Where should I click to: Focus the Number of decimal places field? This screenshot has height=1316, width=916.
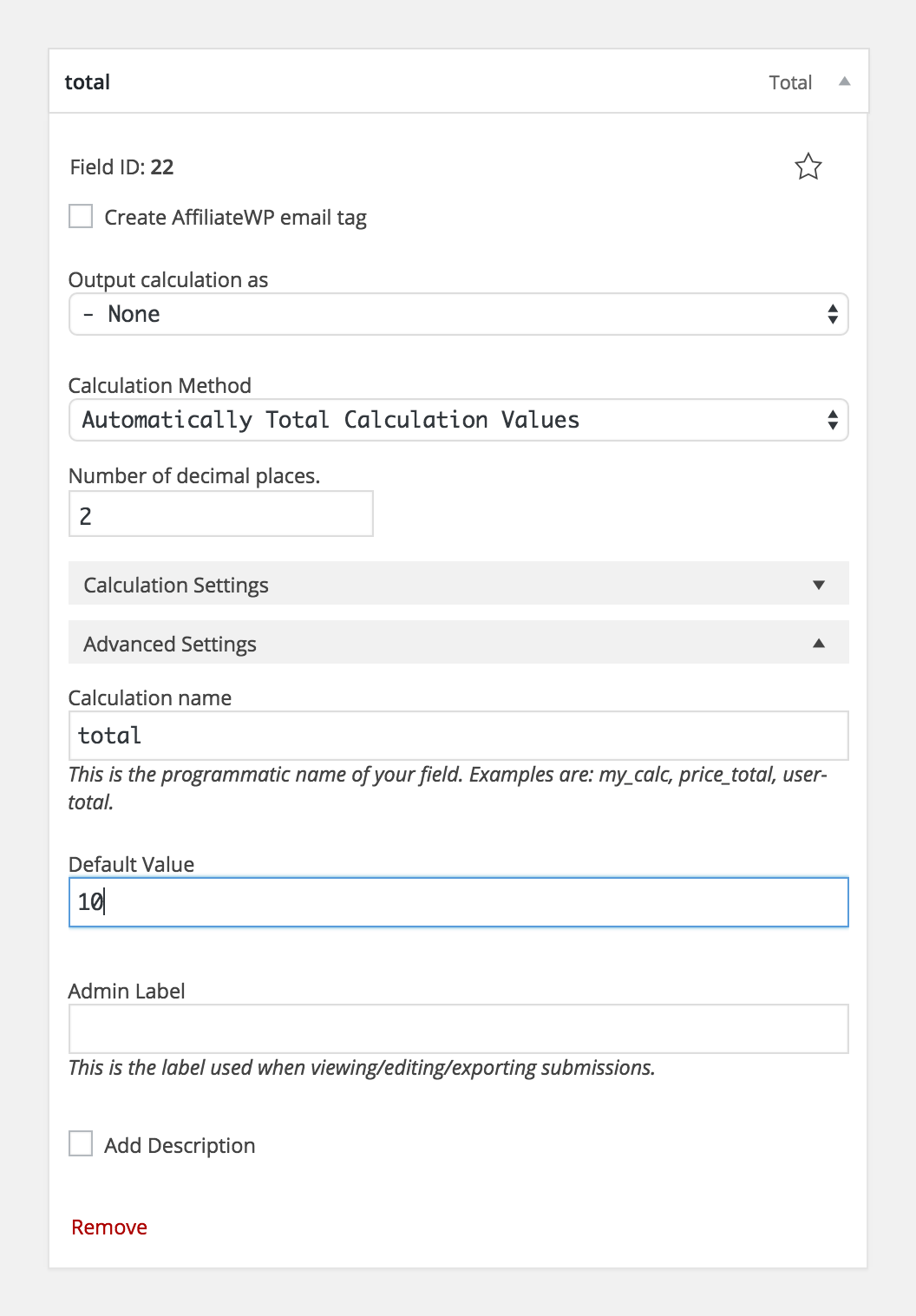(x=220, y=514)
